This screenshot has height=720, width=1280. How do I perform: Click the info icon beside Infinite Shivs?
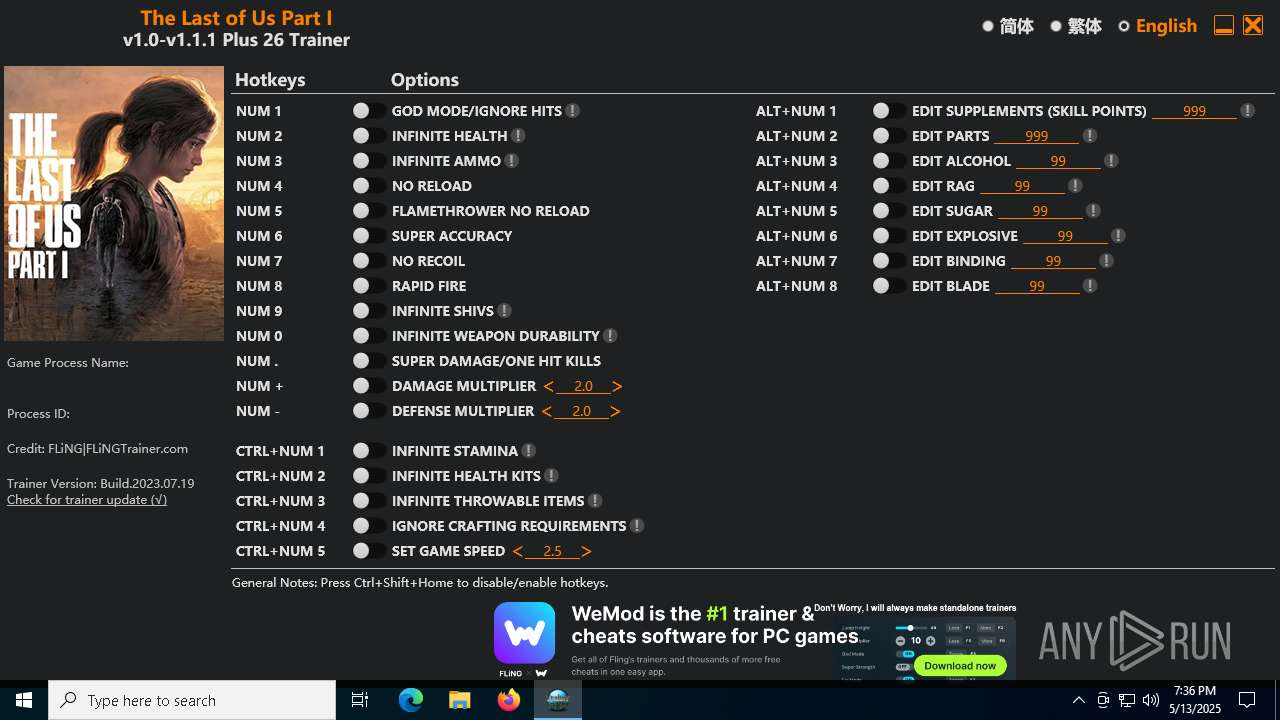click(504, 311)
